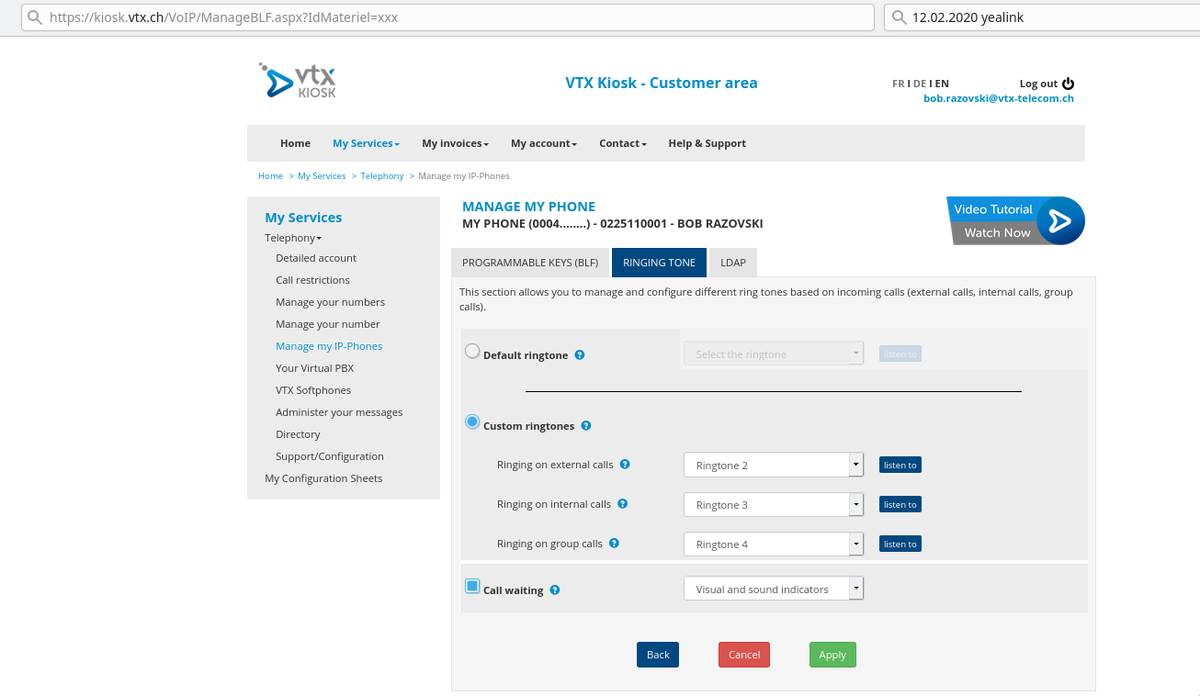This screenshot has height=696, width=1200.
Task: Uncheck the Call waiting checkbox
Action: 471,588
